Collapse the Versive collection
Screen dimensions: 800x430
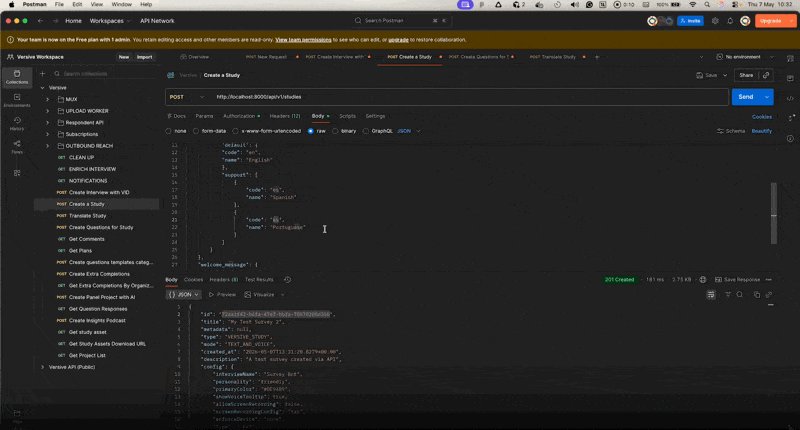(42, 88)
